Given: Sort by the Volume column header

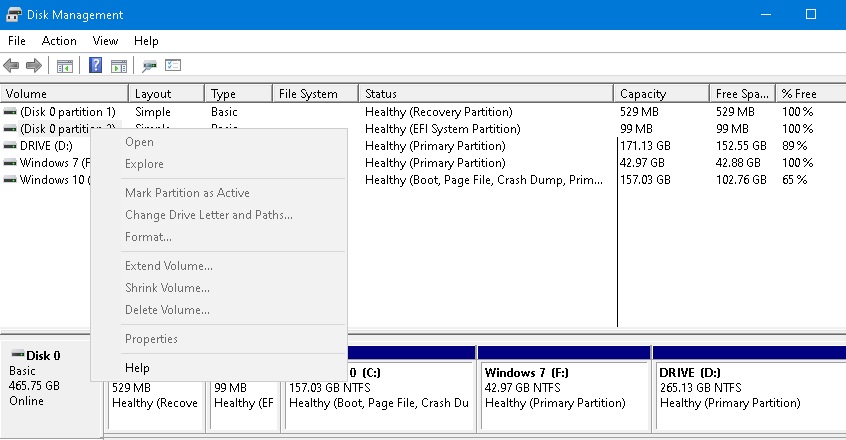Looking at the screenshot, I should [x=64, y=94].
